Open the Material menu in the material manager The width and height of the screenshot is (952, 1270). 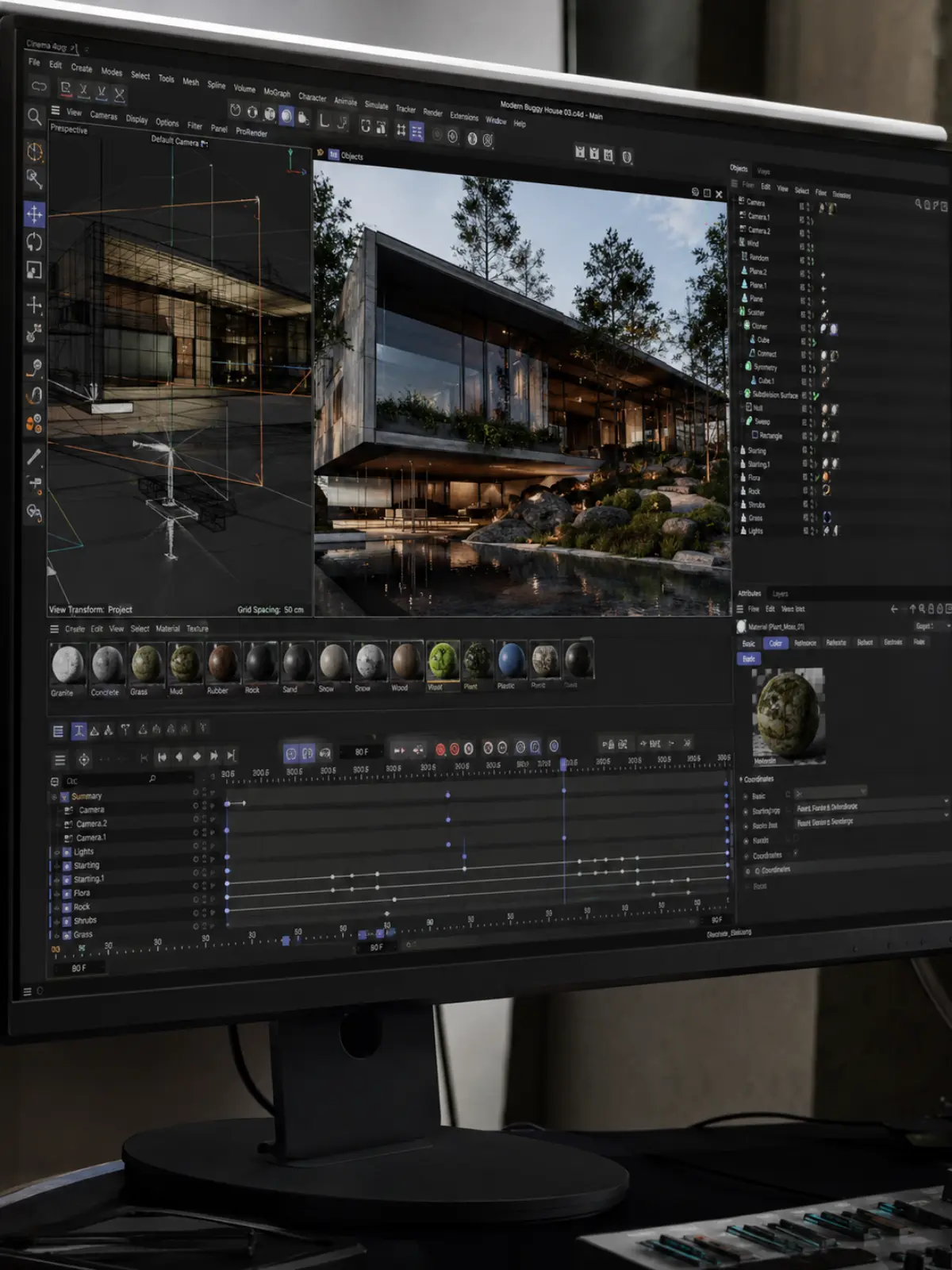click(x=167, y=629)
